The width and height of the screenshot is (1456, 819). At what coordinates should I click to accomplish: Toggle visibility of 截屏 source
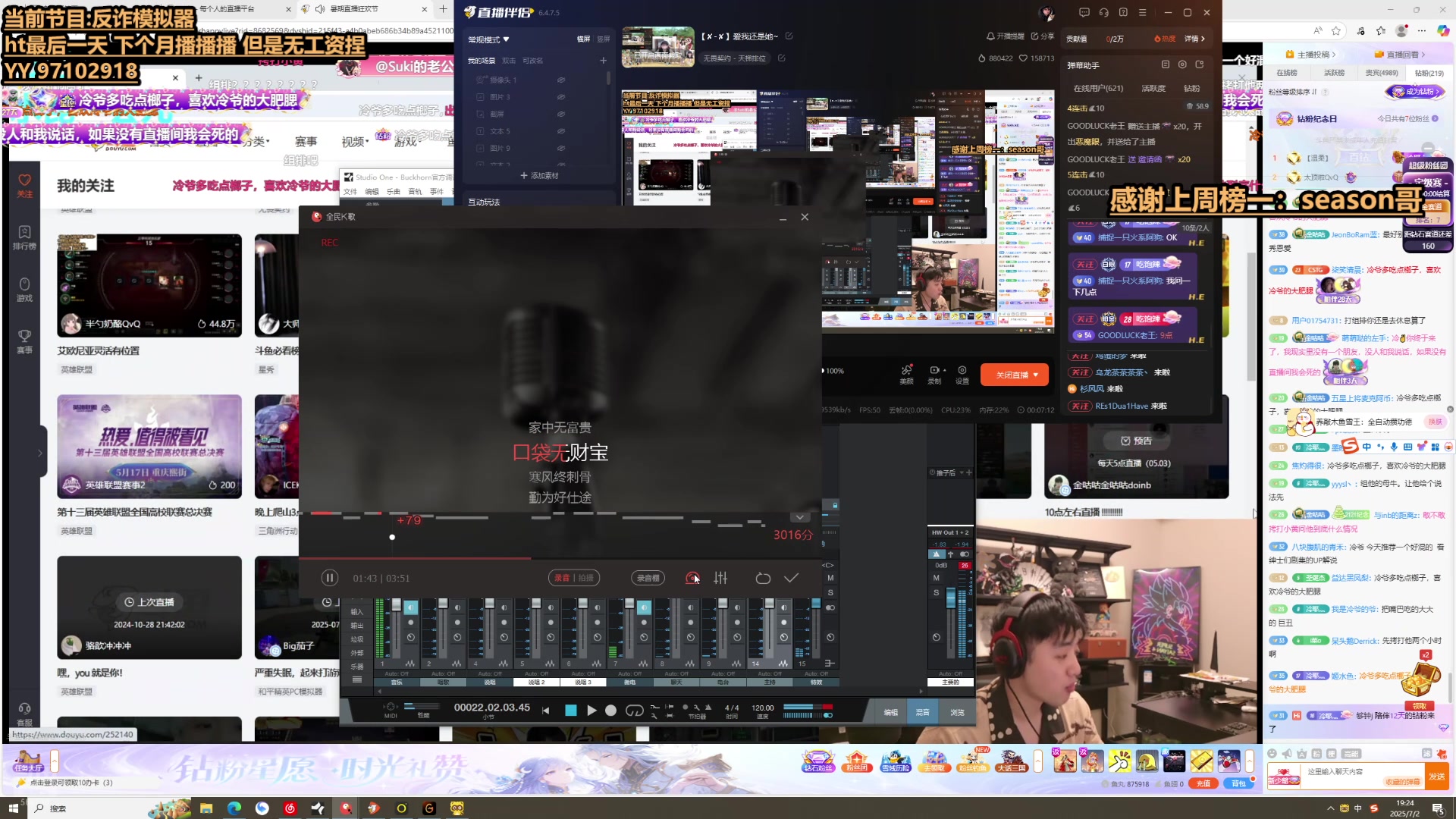(561, 115)
